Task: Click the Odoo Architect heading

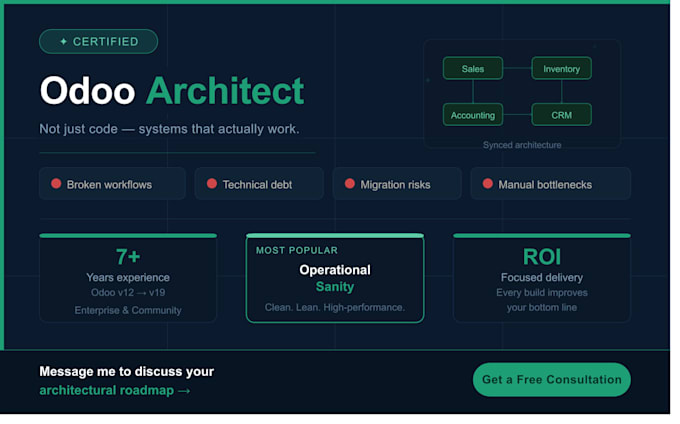Action: [172, 91]
